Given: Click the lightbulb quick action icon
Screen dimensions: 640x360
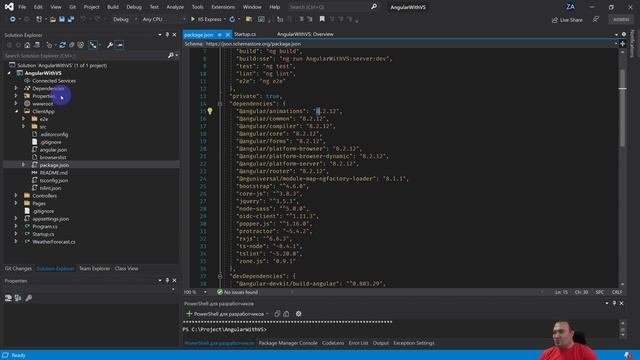Looking at the screenshot, I should [210, 111].
